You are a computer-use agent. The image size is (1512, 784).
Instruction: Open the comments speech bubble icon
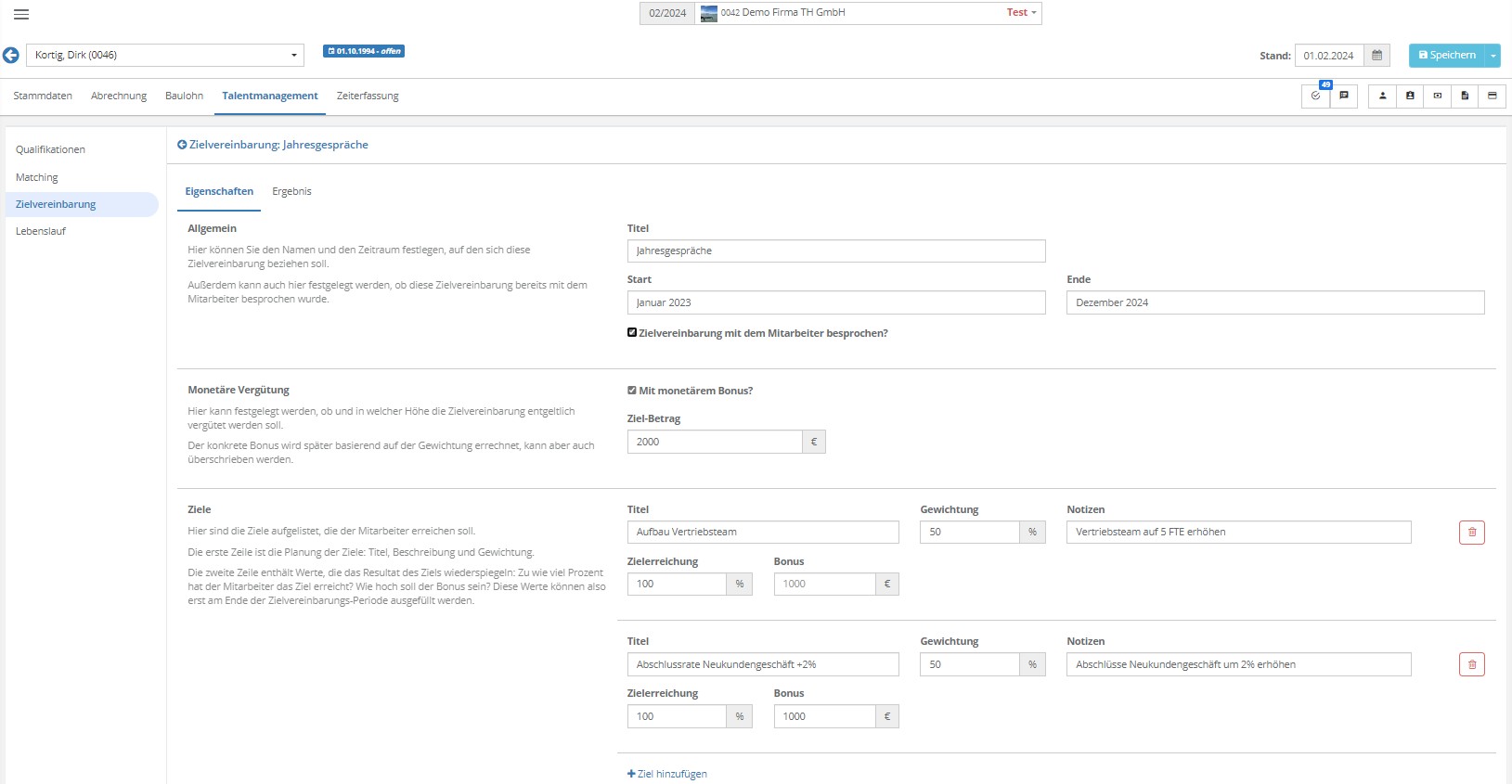pyautogui.click(x=1343, y=96)
